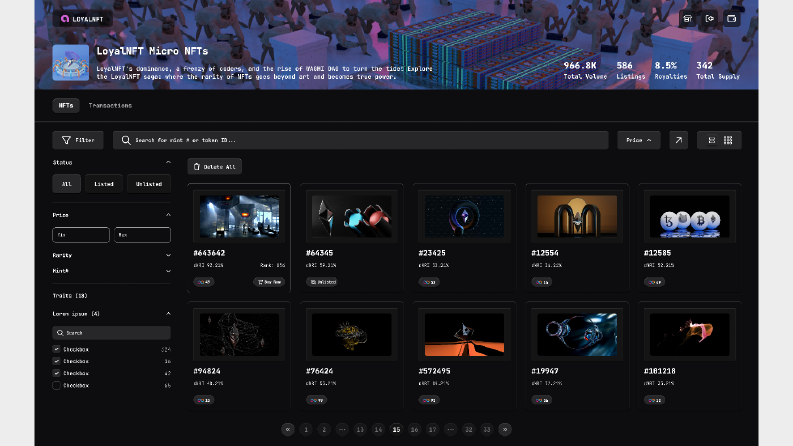Click the log out icon in top bar
The height and width of the screenshot is (446, 793).
point(710,19)
